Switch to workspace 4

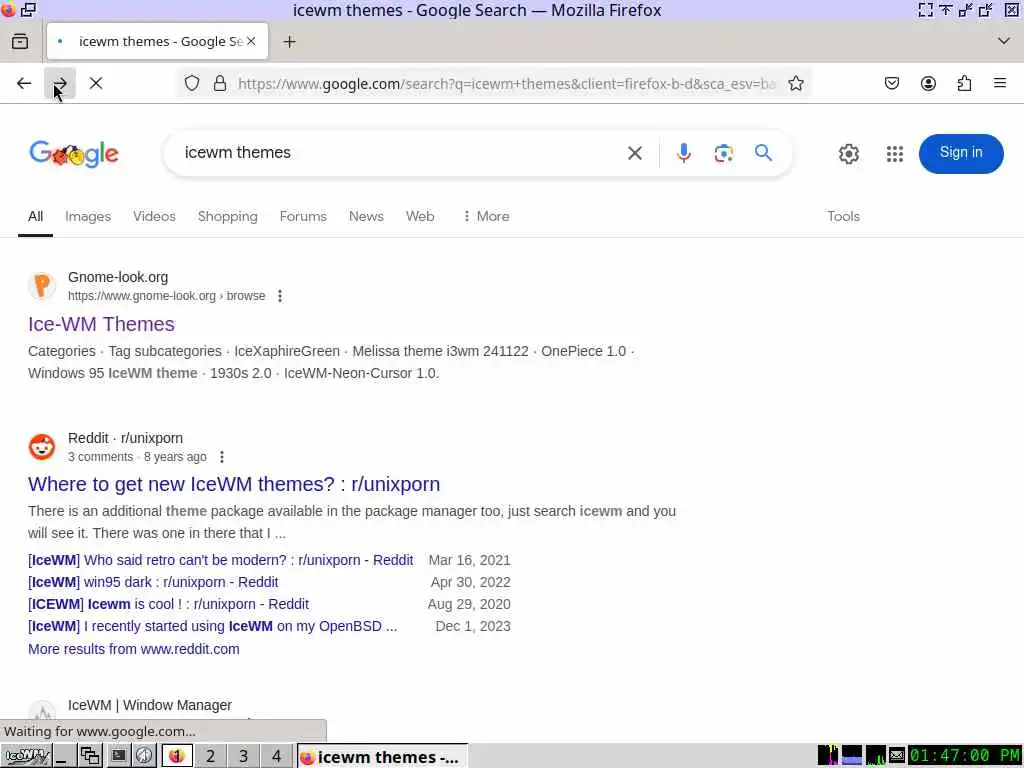276,756
